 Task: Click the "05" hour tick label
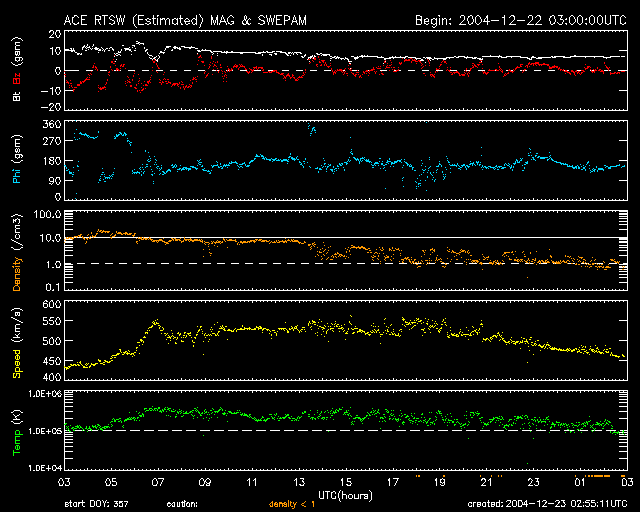[111, 482]
